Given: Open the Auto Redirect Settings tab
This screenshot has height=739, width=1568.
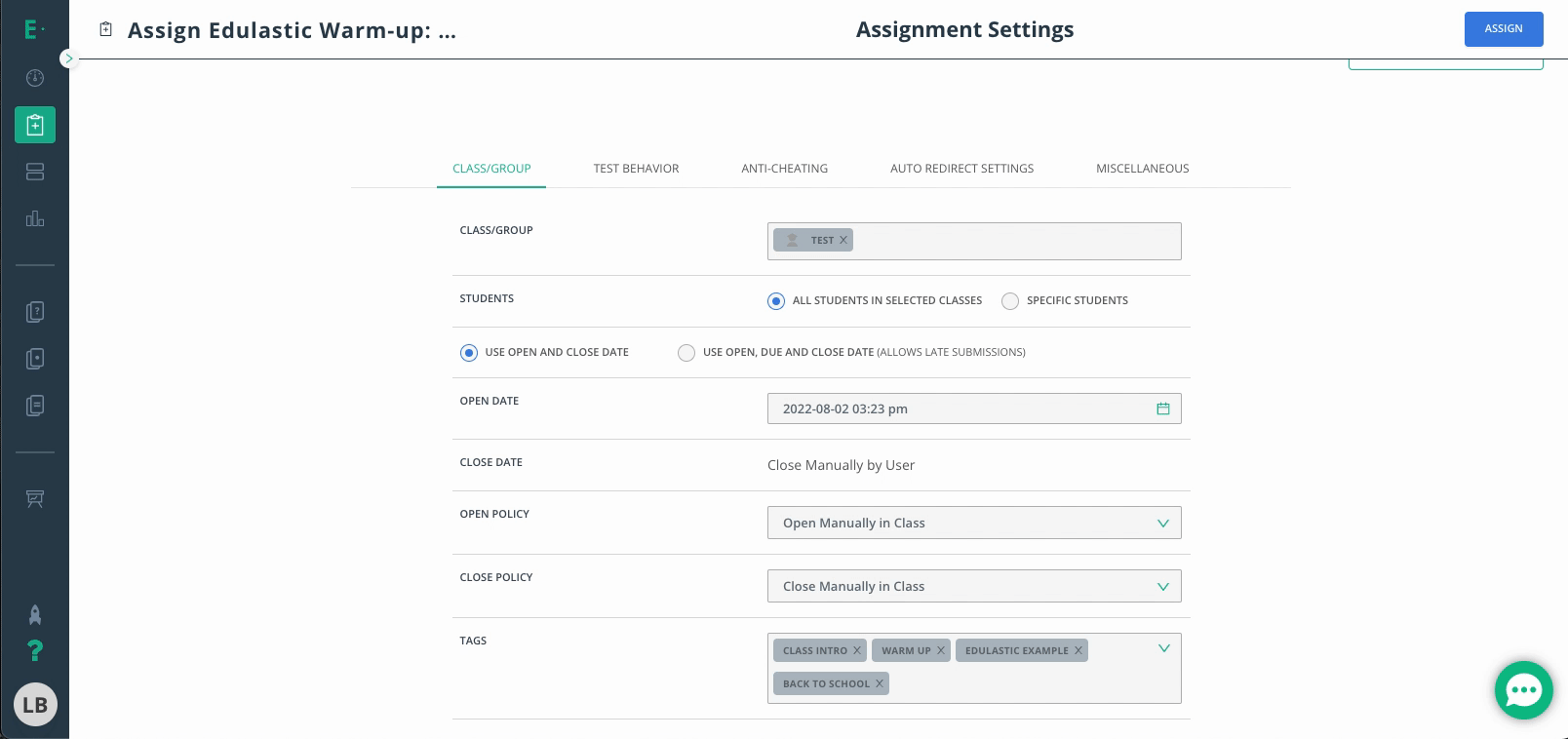Looking at the screenshot, I should coord(961,169).
